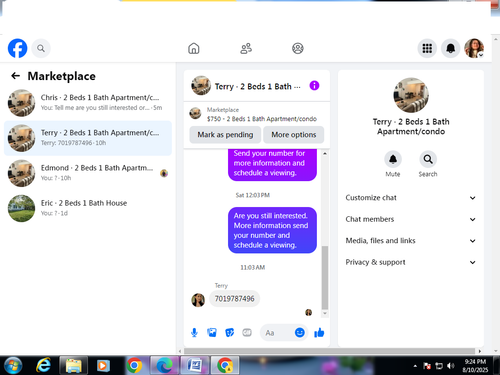Click the volume speaker tray icon

(451, 366)
